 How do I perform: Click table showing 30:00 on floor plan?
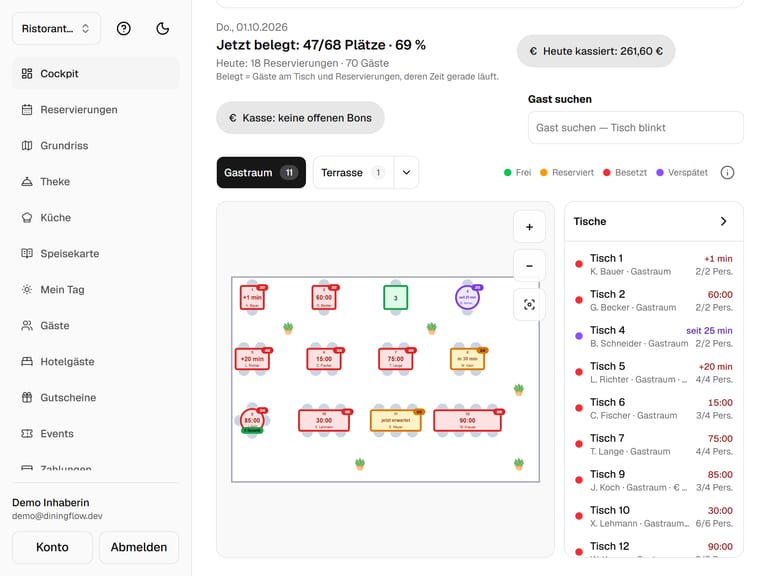324,420
